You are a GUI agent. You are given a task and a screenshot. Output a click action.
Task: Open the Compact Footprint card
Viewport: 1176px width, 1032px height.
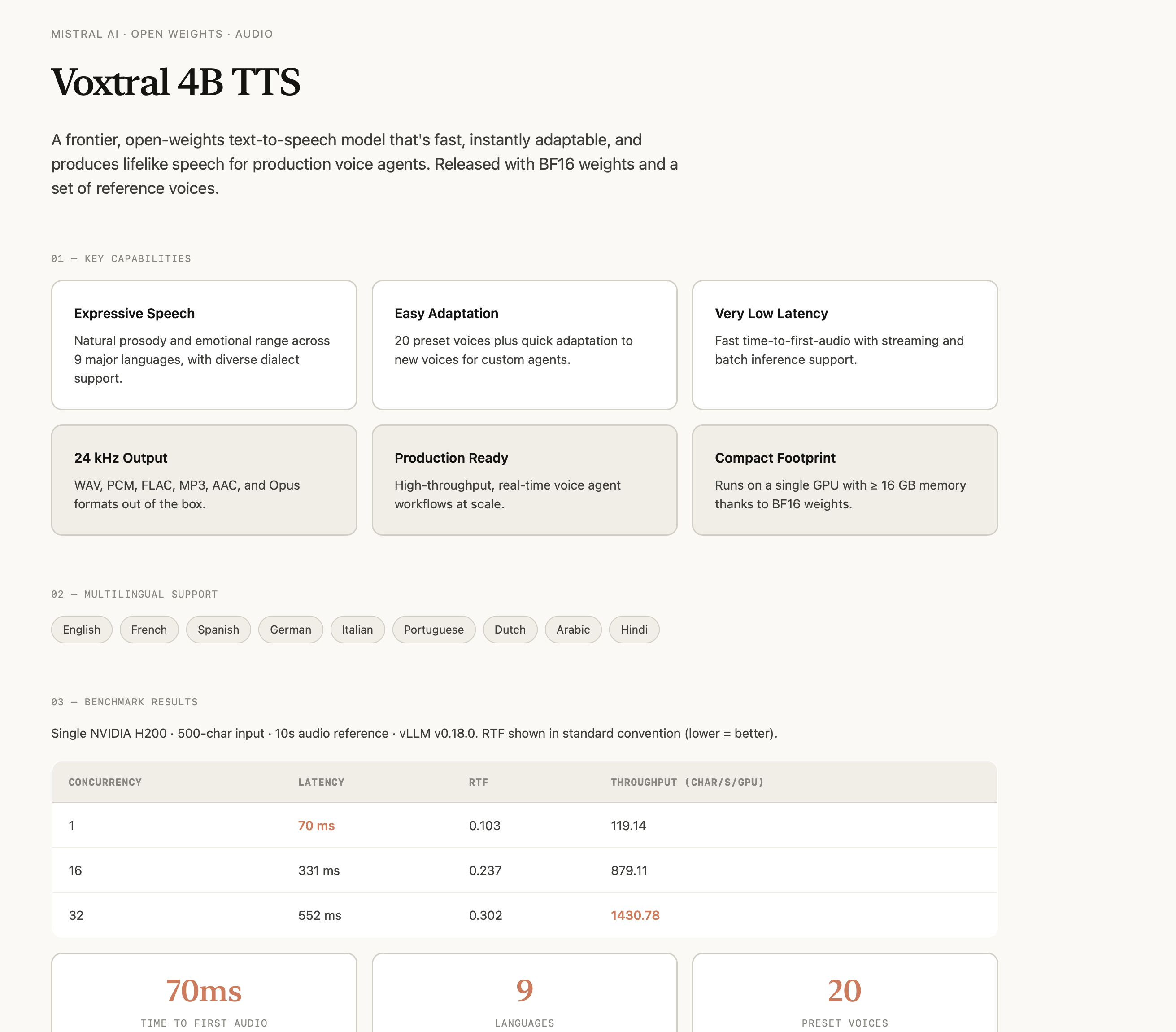[x=845, y=480]
